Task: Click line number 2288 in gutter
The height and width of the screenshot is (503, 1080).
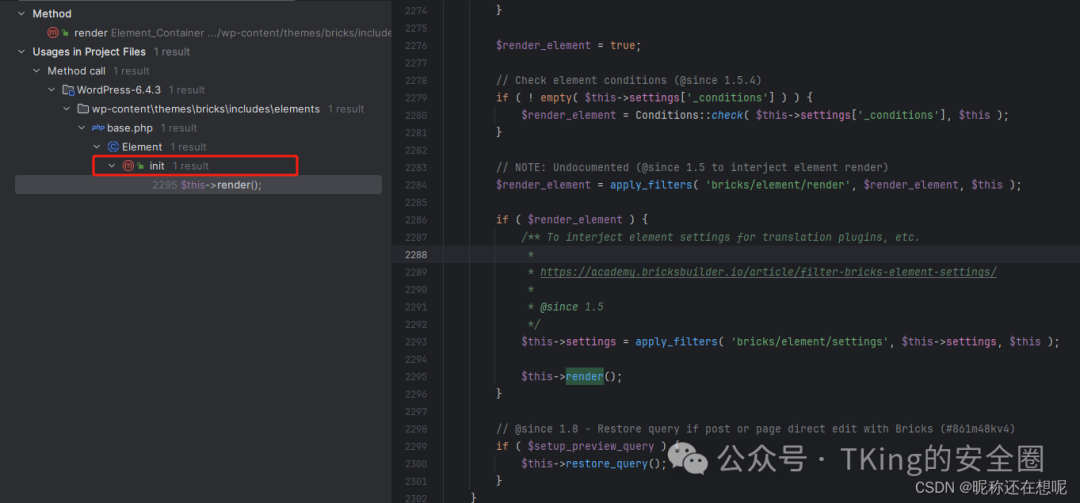Action: (x=415, y=255)
